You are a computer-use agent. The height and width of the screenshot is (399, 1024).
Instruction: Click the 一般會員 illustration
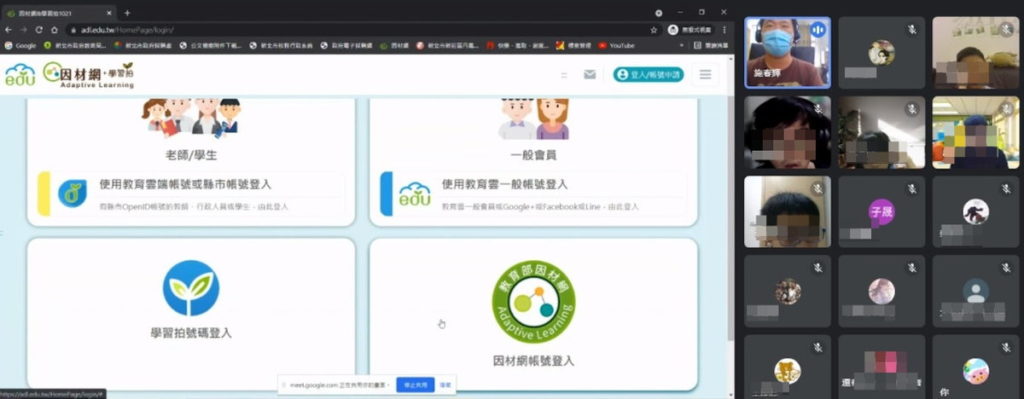[534, 119]
